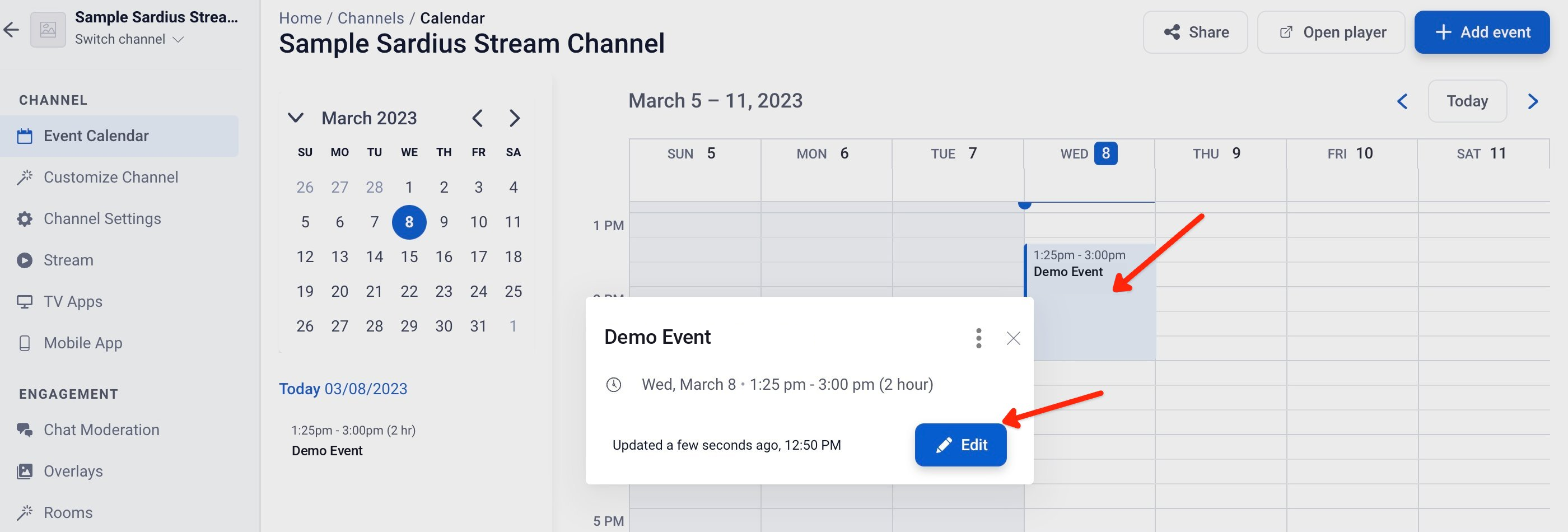Close the Demo Event popup

[1013, 338]
